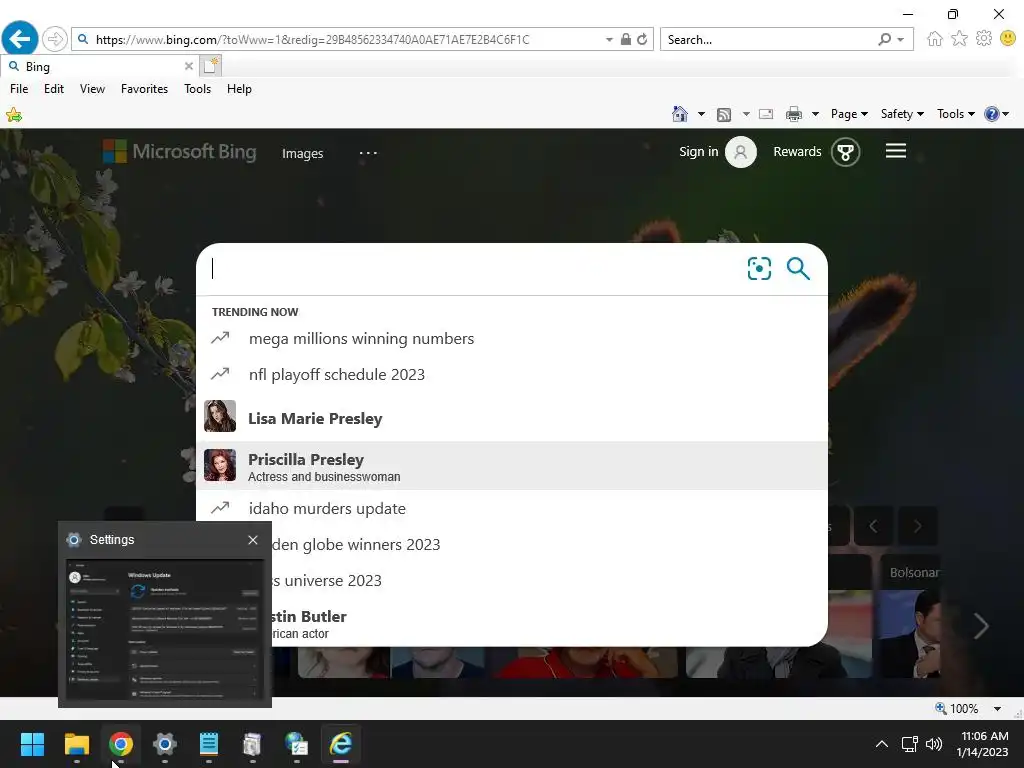Open command bar Tools dropdown
Viewport: 1024px width, 768px height.
tap(955, 114)
